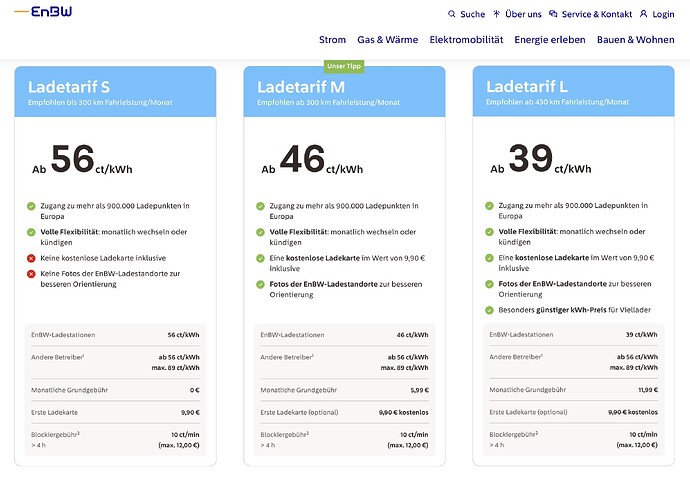Click green check beside kostenlose Ladekarte in Ladetarif L

click(x=489, y=258)
